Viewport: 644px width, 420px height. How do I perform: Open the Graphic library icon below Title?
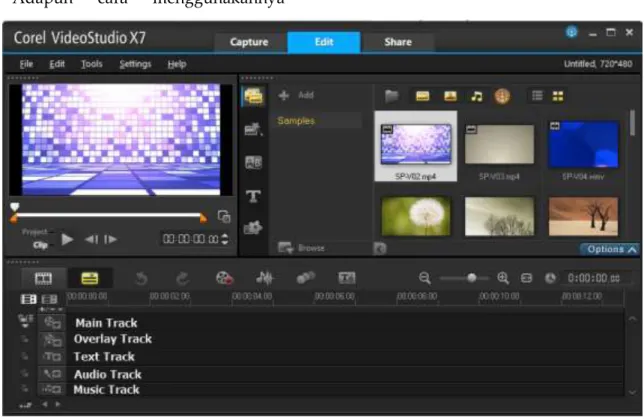(x=253, y=227)
